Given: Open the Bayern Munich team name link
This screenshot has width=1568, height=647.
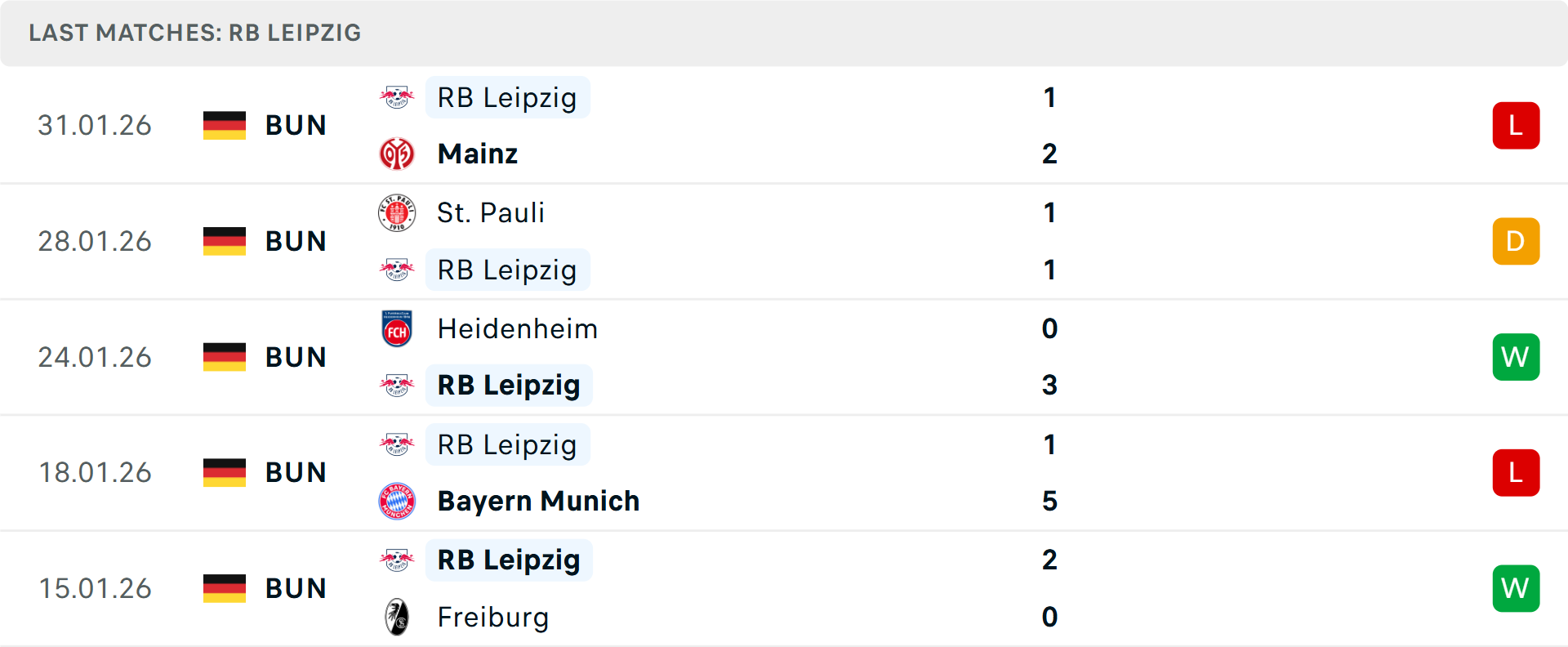Looking at the screenshot, I should (x=538, y=501).
